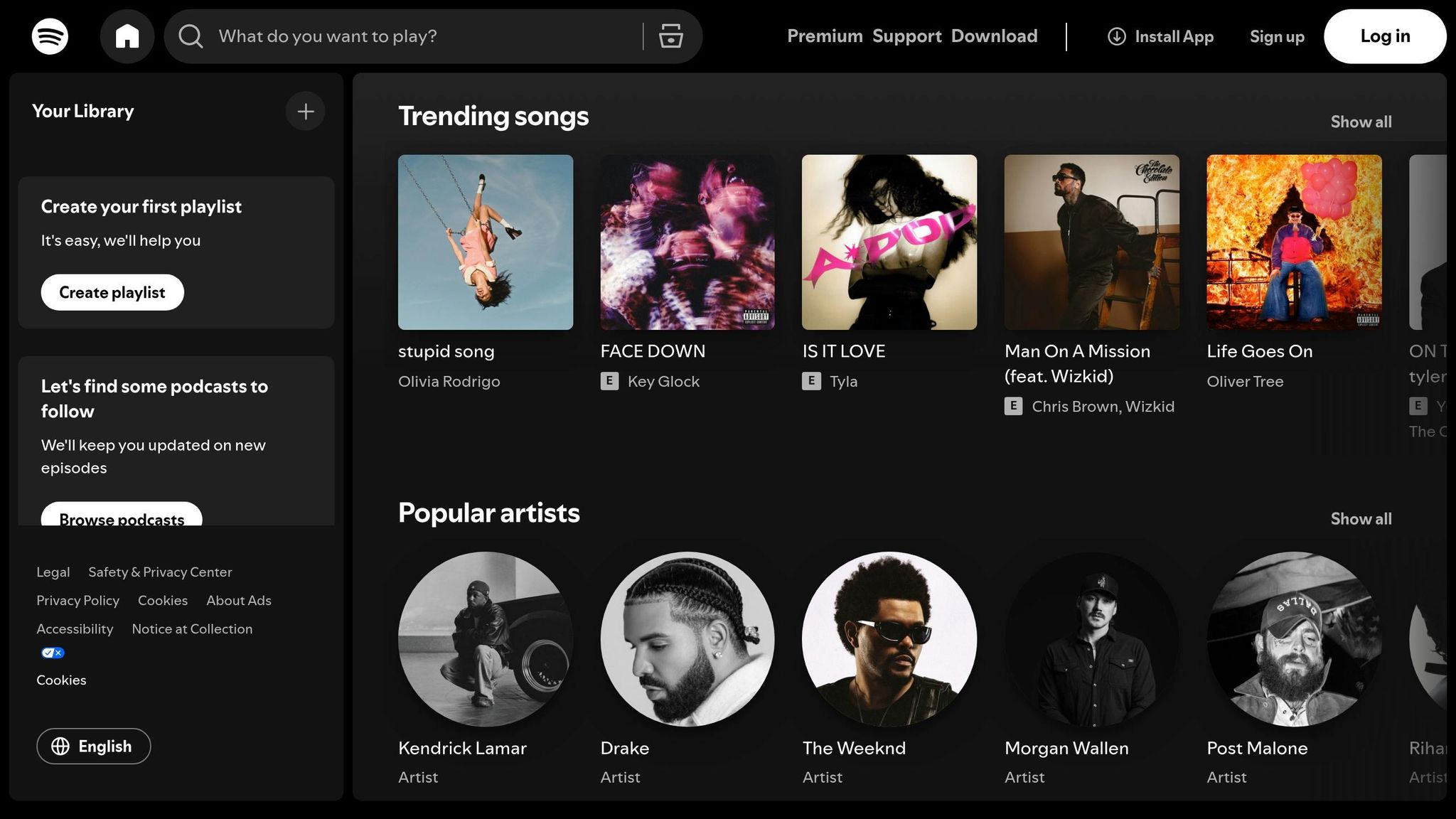Click the 'Life Goes On' title
Screen dimensions: 1456x819
coord(1260,351)
